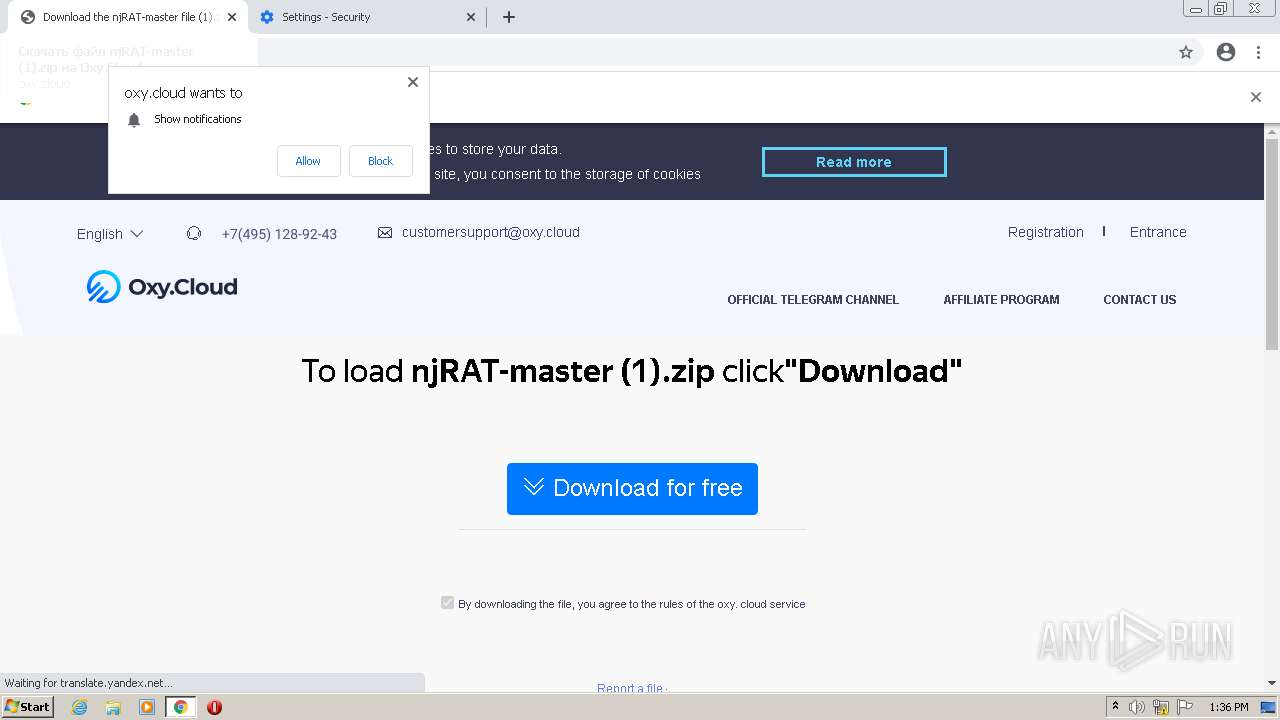Click the volume speaker tray icon
The width and height of the screenshot is (1280, 720).
tap(1137, 707)
